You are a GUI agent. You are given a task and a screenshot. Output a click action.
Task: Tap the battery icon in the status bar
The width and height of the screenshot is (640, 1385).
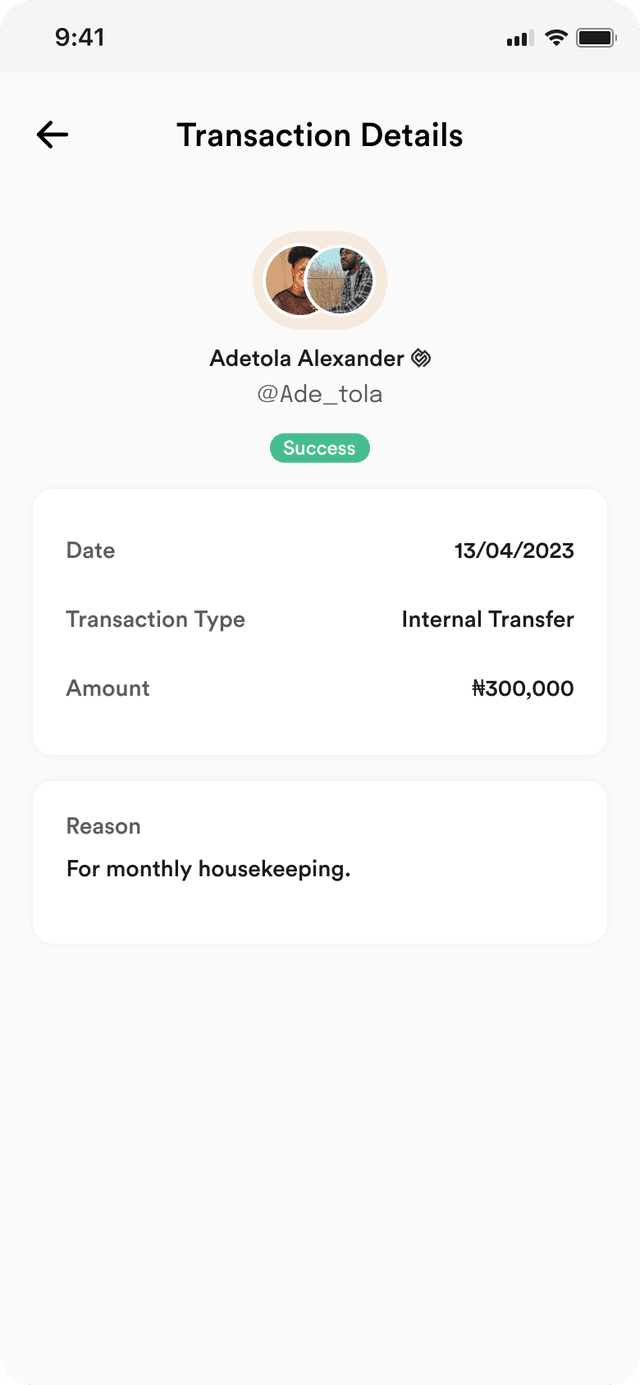coord(597,38)
